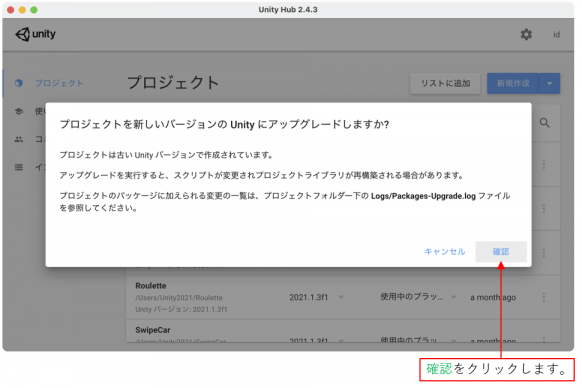Click the 確認 button in the dialog
The height and width of the screenshot is (388, 582).
click(501, 251)
